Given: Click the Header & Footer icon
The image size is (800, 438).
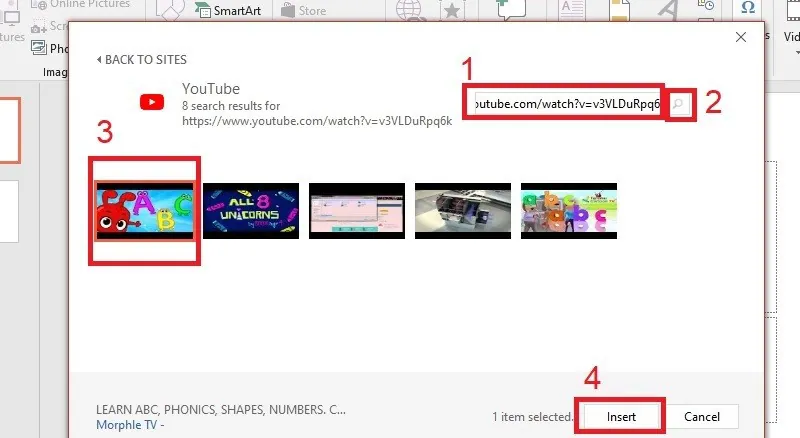Looking at the screenshot, I should pyautogui.click(x=620, y=10).
